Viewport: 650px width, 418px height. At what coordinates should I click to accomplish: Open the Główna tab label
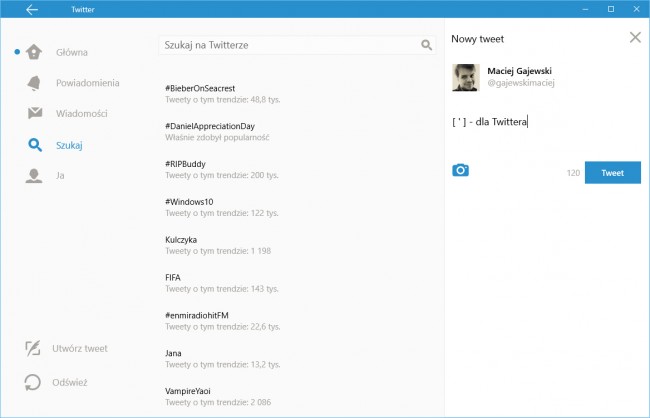(x=72, y=52)
